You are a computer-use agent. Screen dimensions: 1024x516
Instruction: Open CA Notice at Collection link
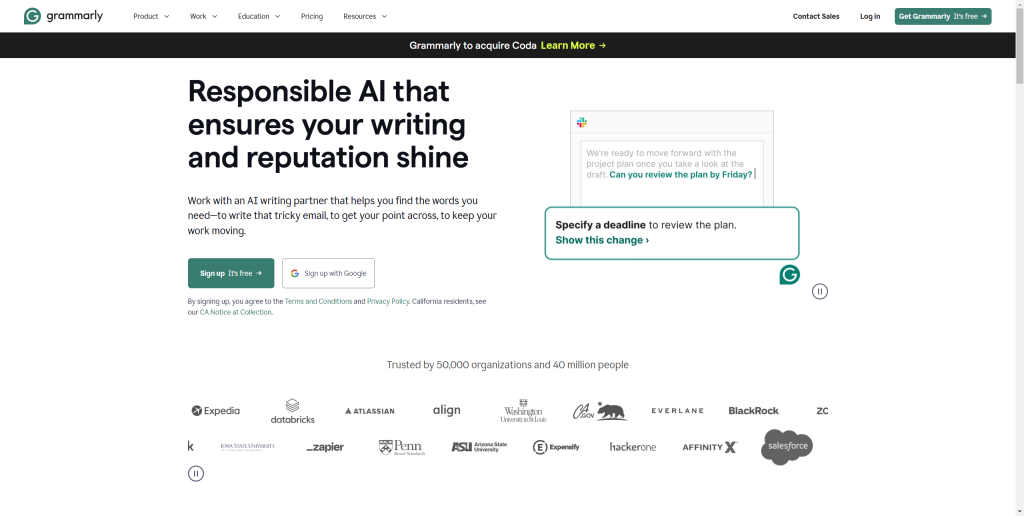pos(235,312)
